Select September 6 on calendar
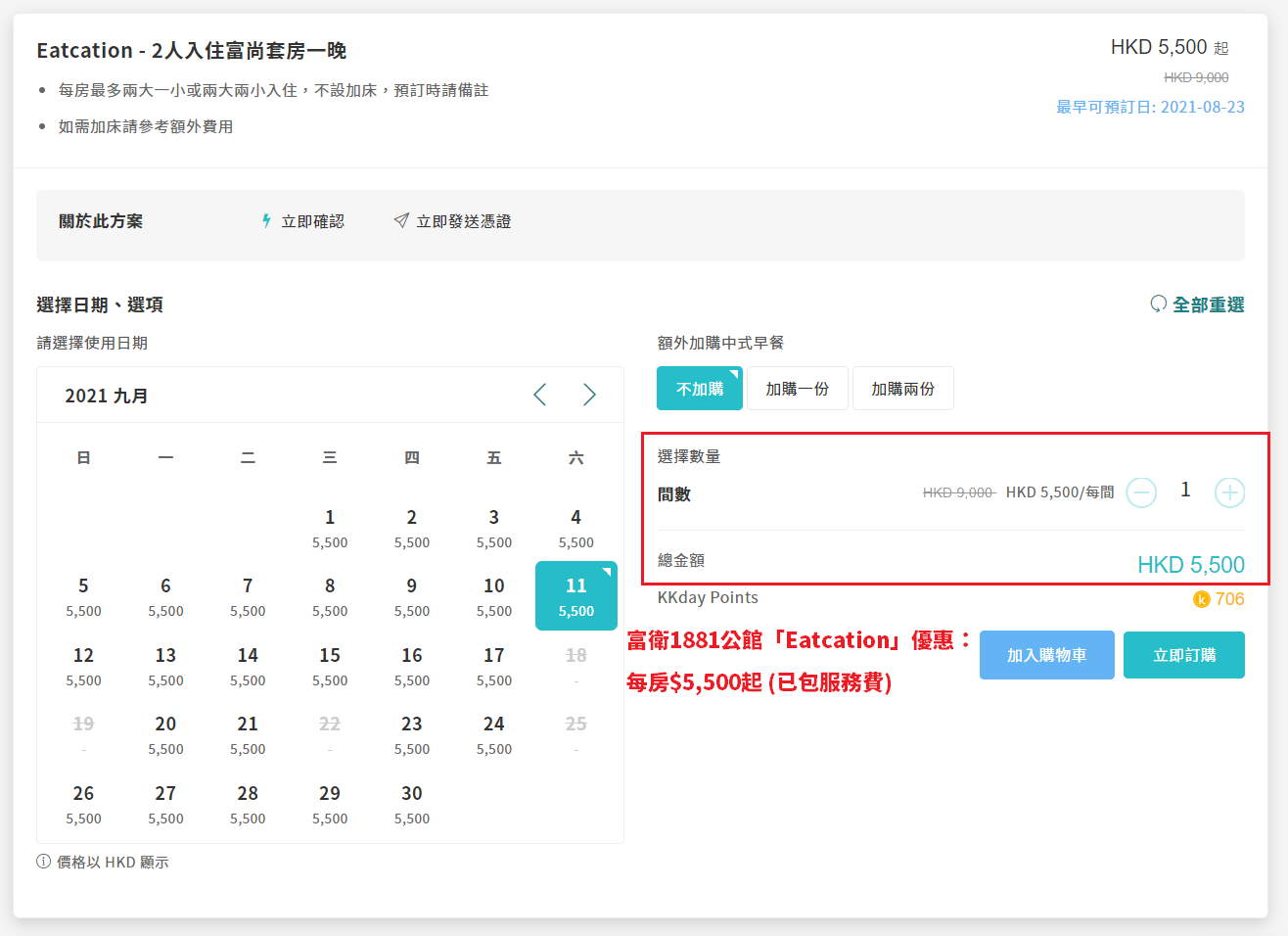1288x936 pixels. pos(165,596)
